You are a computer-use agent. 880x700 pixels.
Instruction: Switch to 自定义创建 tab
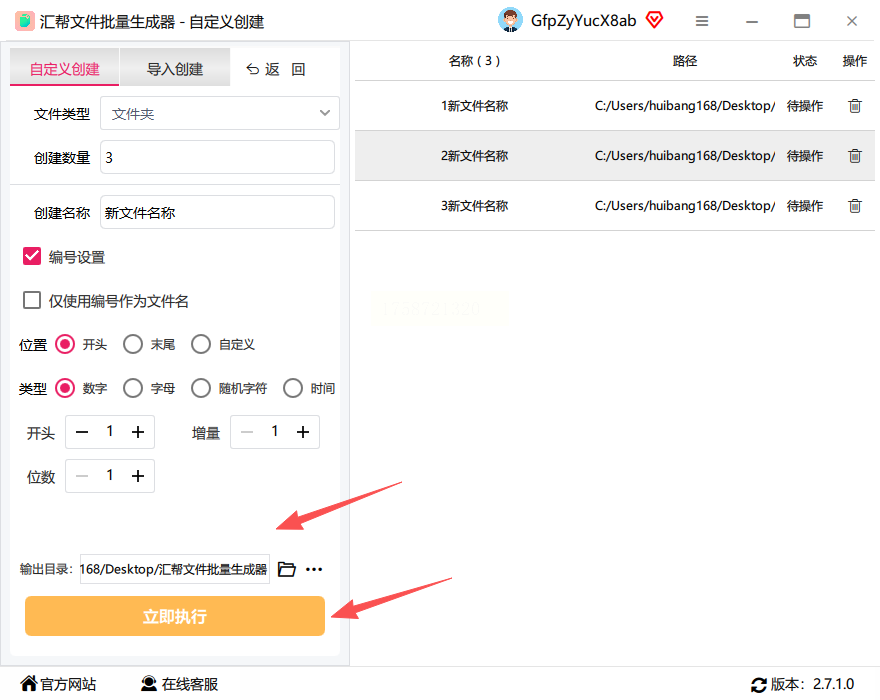65,68
